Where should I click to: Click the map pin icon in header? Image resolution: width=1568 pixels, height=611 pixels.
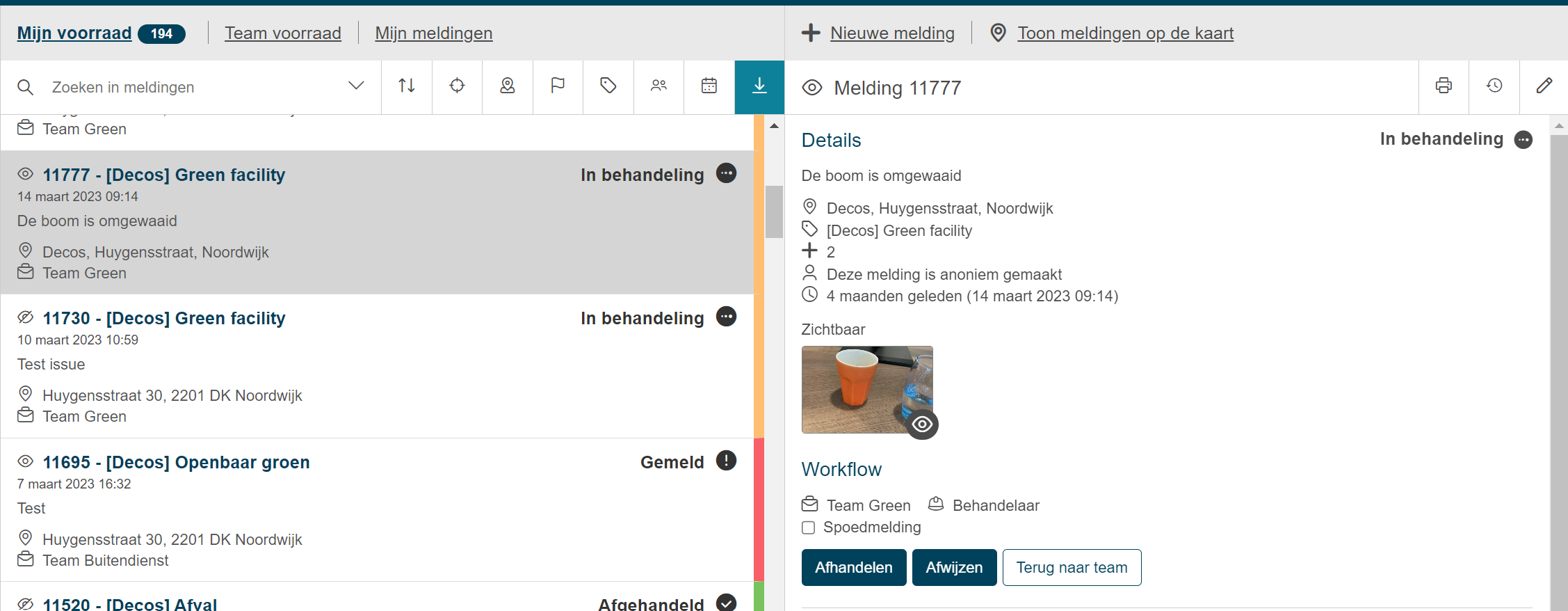point(998,33)
